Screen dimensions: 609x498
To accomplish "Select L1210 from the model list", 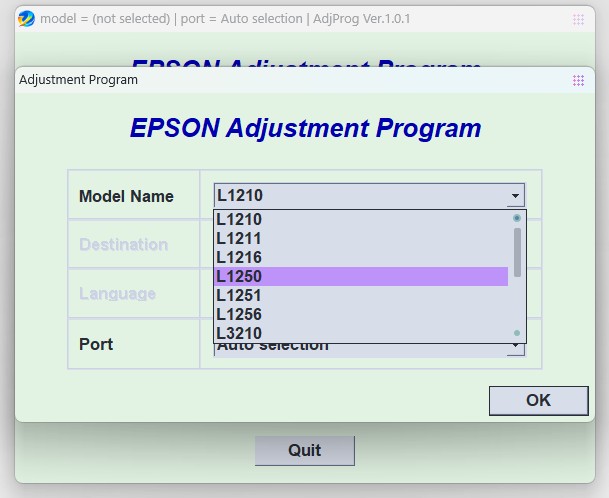I will [360, 219].
